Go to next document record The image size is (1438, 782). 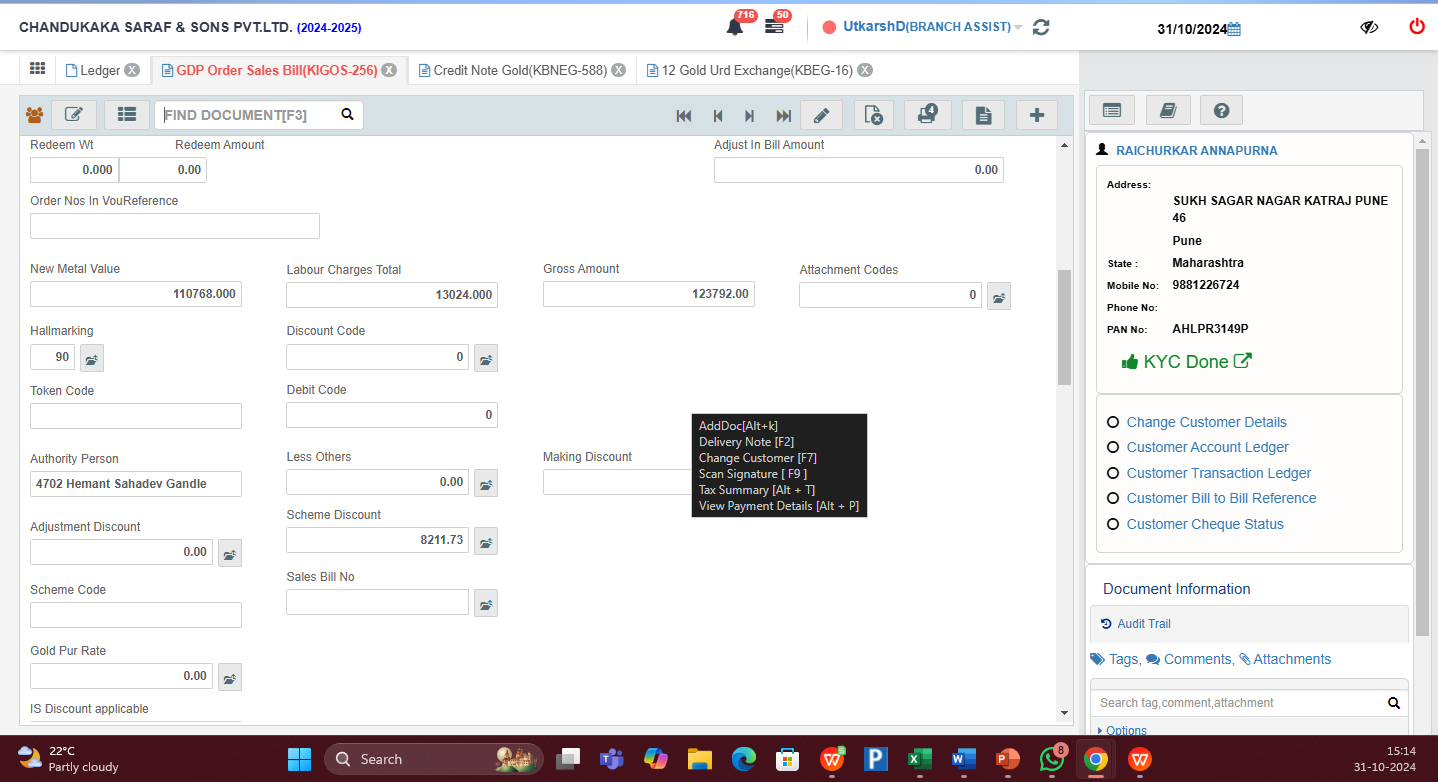[x=750, y=116]
